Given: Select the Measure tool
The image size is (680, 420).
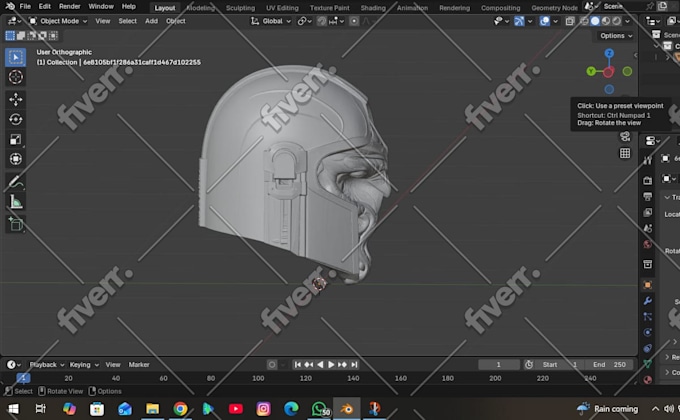Looking at the screenshot, I should coord(16,202).
